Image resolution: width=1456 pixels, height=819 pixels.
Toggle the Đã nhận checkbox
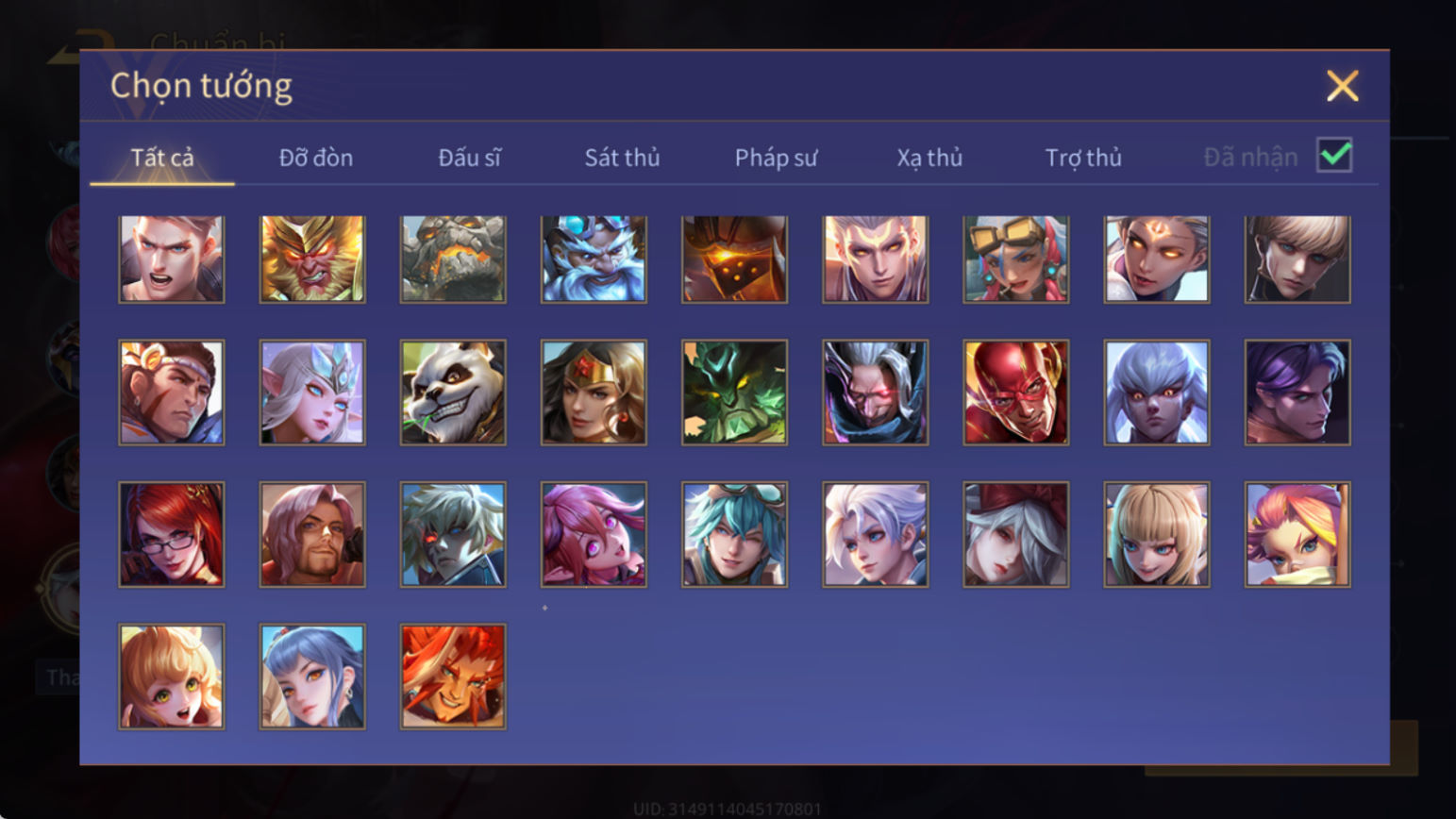click(1334, 156)
